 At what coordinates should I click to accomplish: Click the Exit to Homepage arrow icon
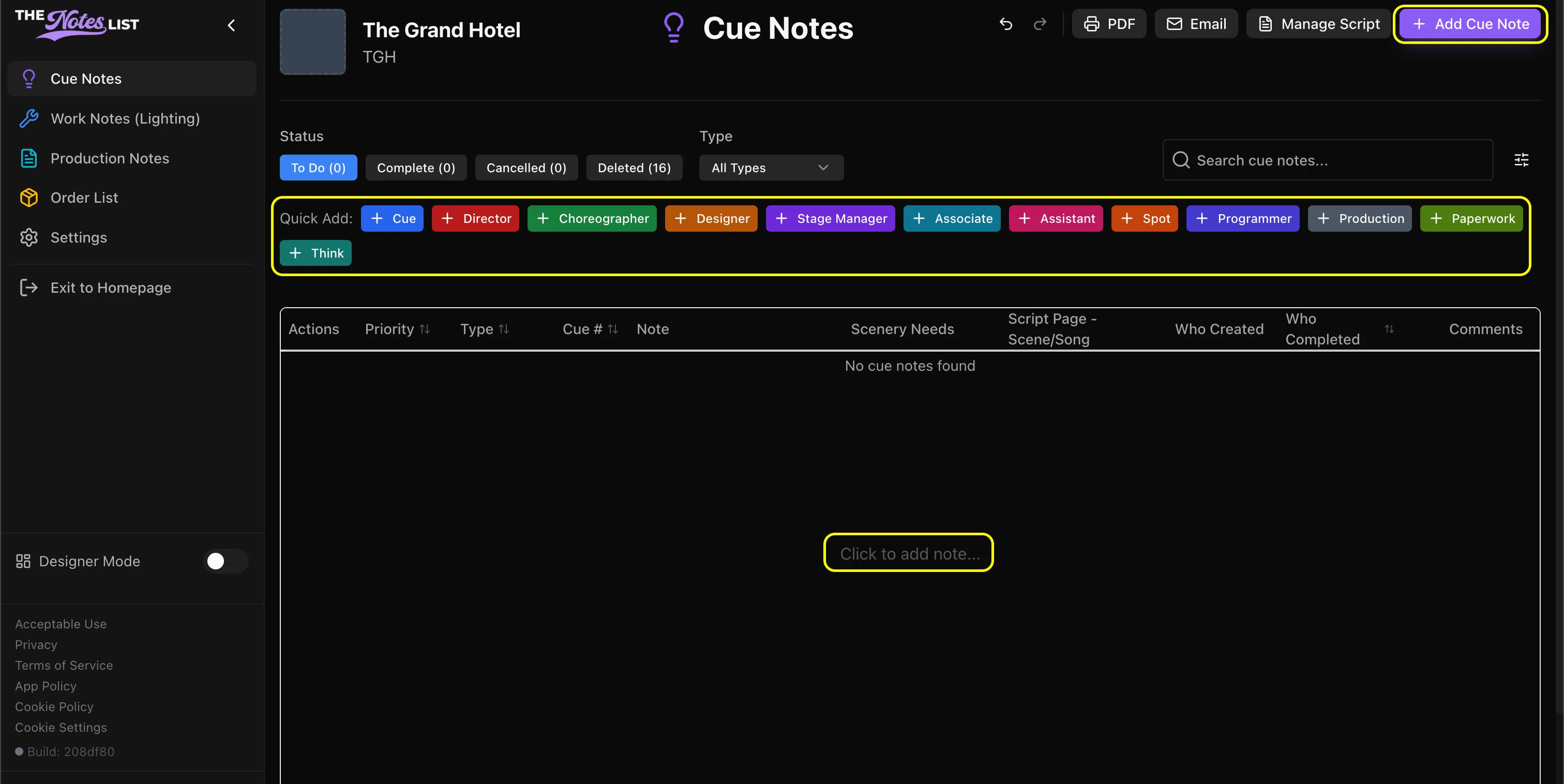pos(28,287)
